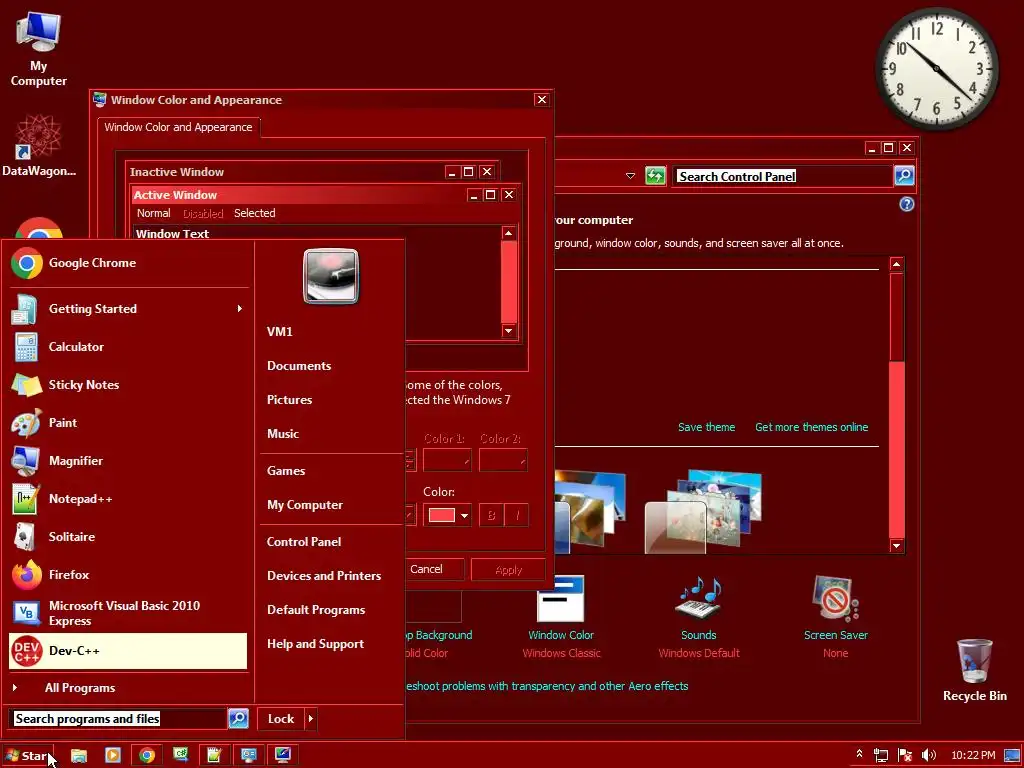Open Screen Saver settings icon
Screen dimensions: 1024x768
point(835,598)
